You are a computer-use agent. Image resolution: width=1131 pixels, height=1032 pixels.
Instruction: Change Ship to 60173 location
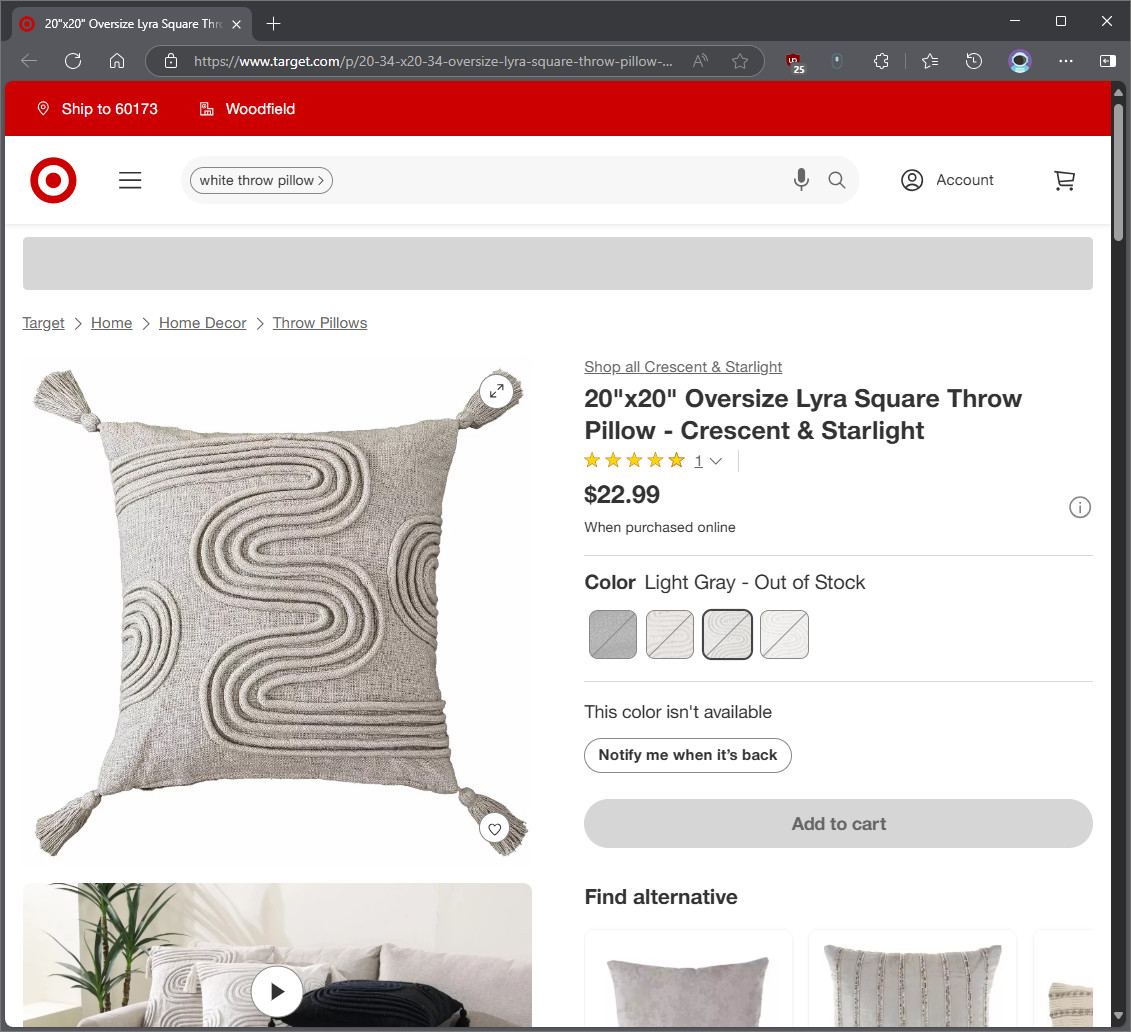(97, 109)
